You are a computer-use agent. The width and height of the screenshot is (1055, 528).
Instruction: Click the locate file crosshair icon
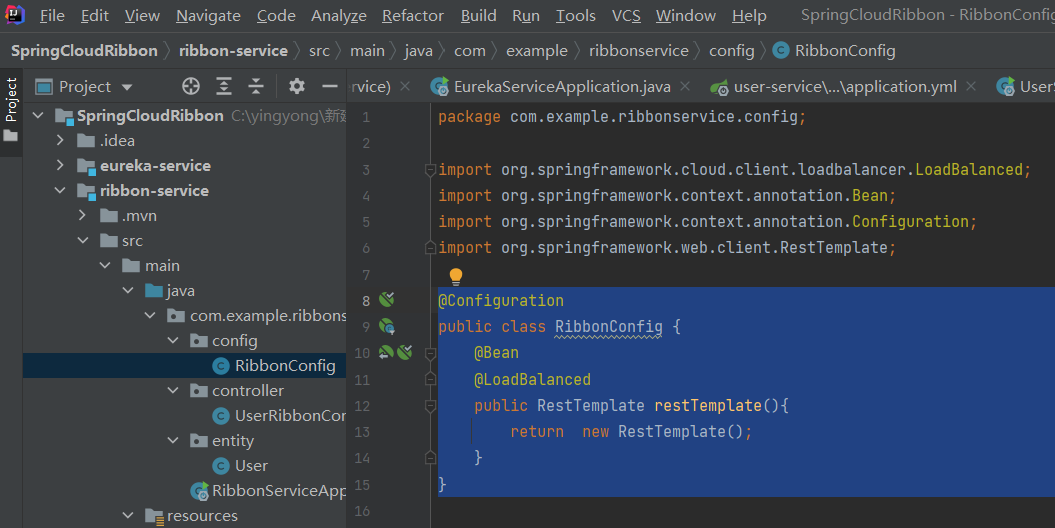pos(190,87)
